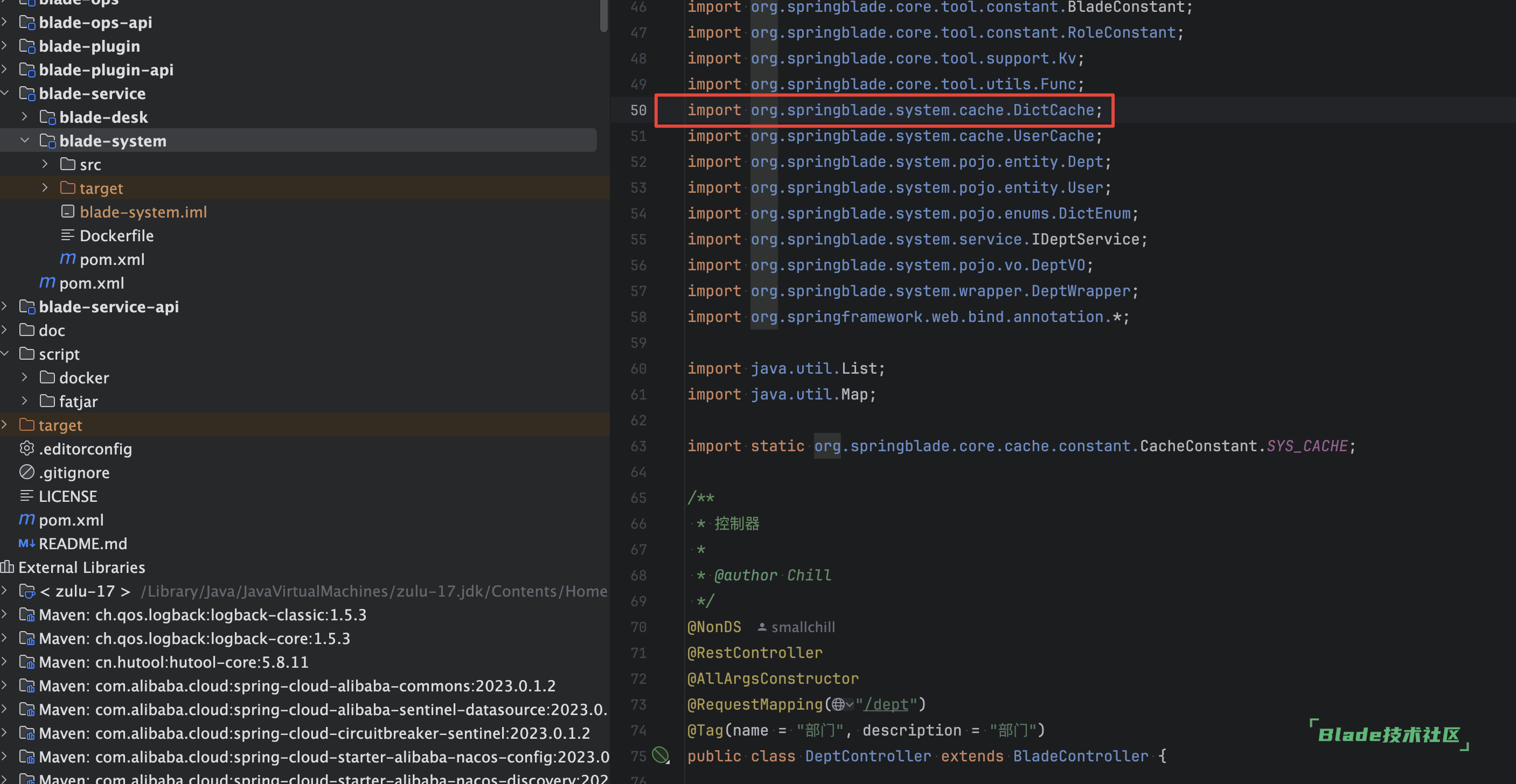Click the project tree vertical scrollbar thumb
1516x784 pixels.
(x=603, y=16)
